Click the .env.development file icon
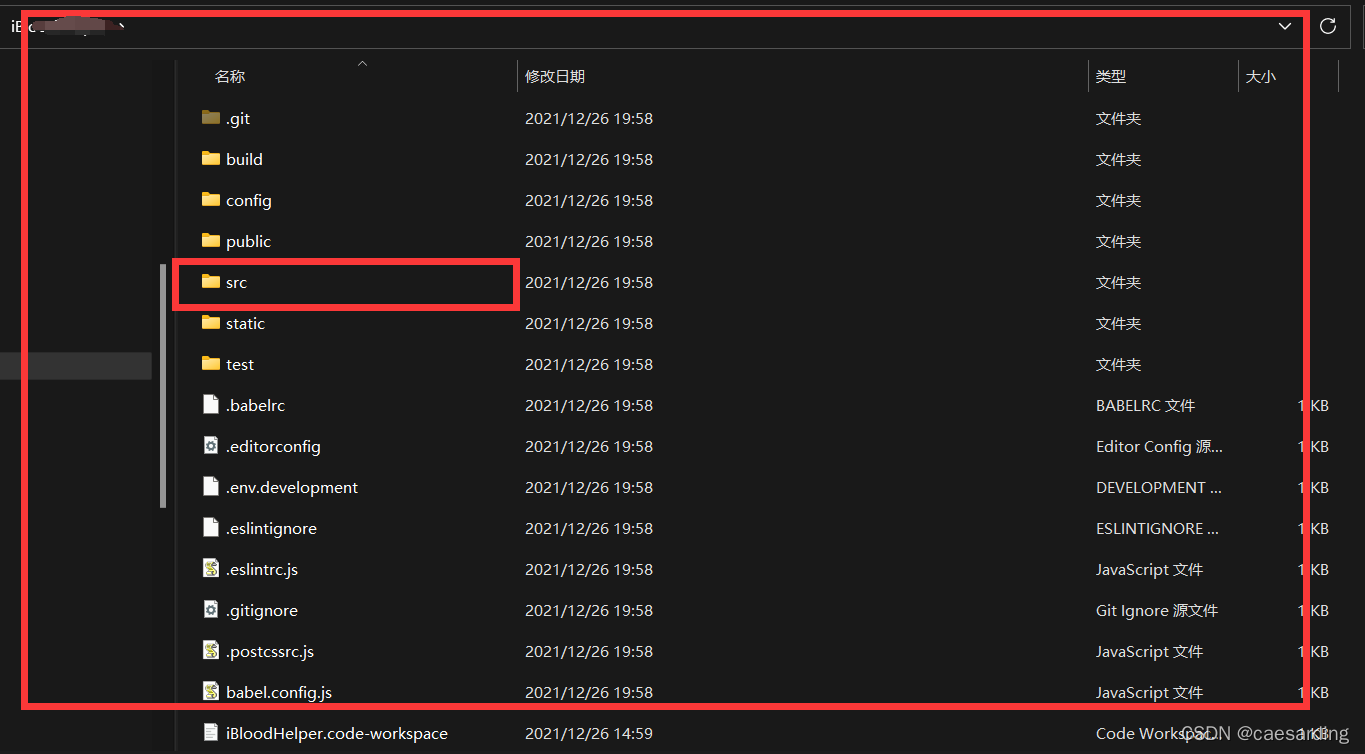 click(x=210, y=487)
